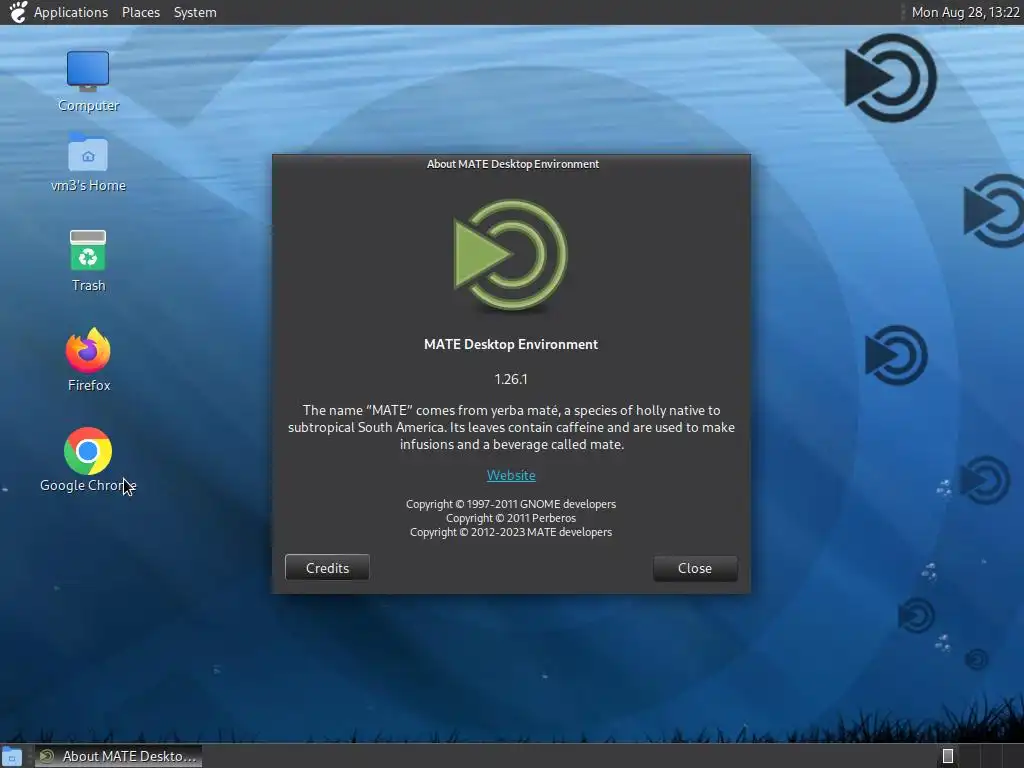Open the Applications menu
1024x768 pixels.
click(71, 12)
